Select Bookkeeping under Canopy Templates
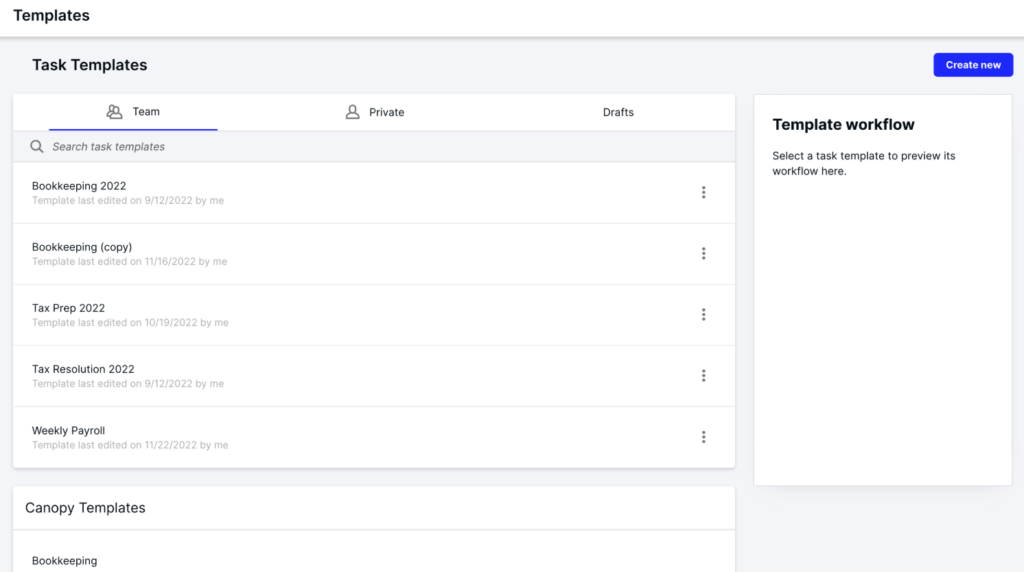Viewport: 1024px width, 572px height. [x=65, y=561]
